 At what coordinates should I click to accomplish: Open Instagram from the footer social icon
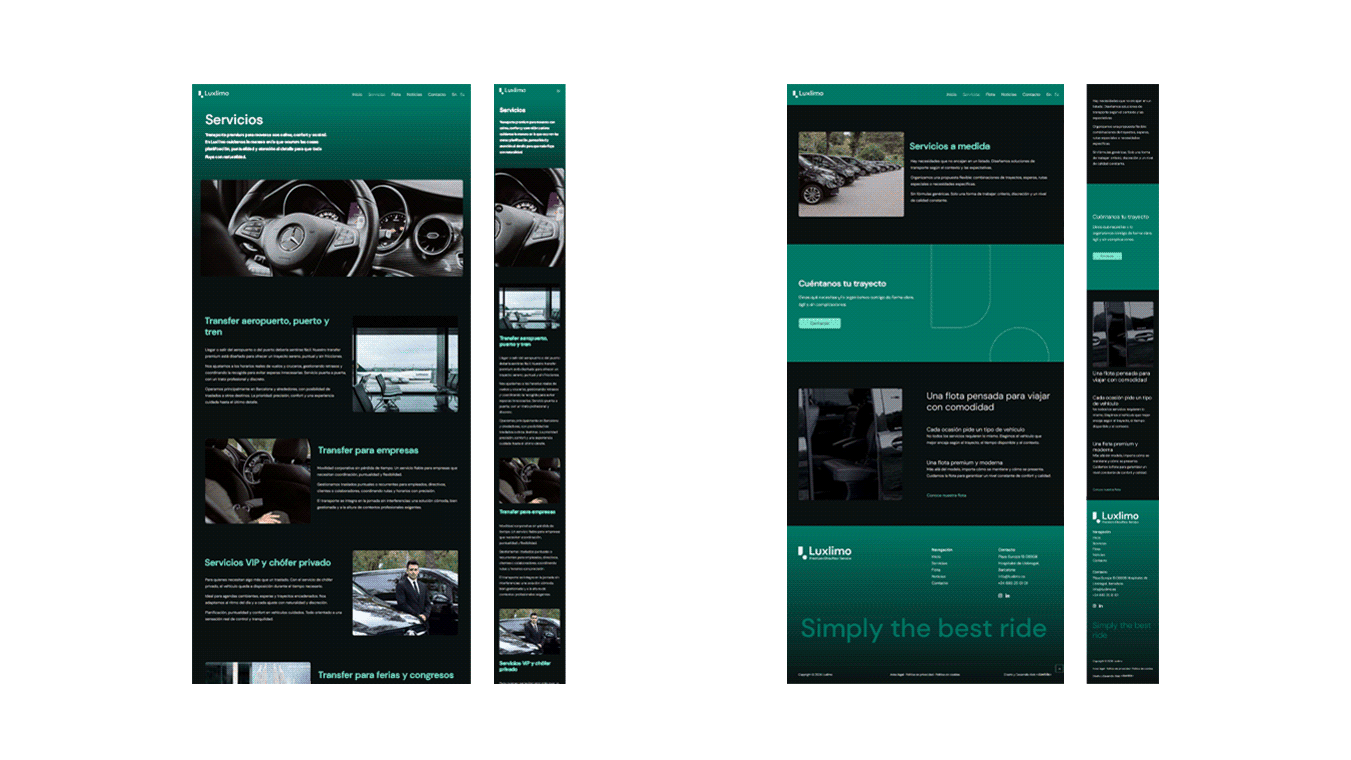[x=1000, y=596]
